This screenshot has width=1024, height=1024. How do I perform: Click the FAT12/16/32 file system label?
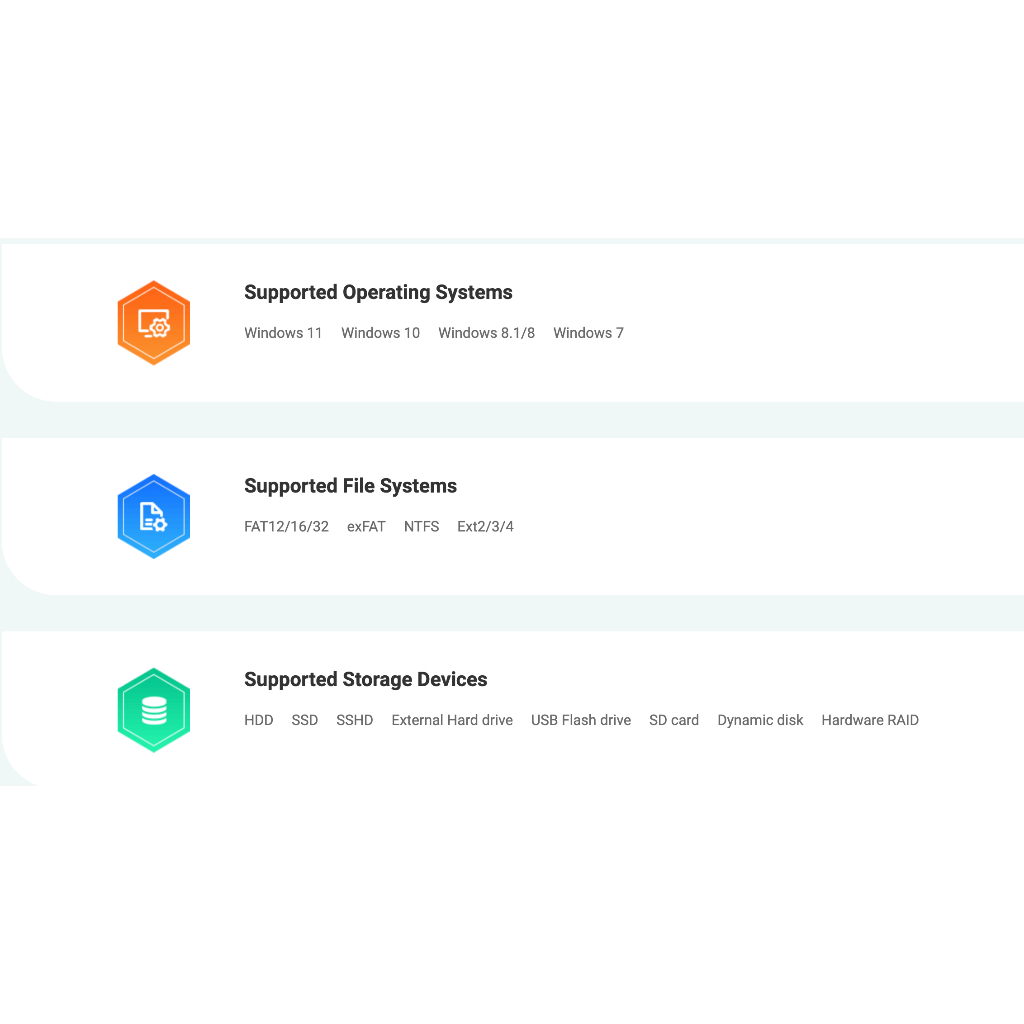(287, 526)
